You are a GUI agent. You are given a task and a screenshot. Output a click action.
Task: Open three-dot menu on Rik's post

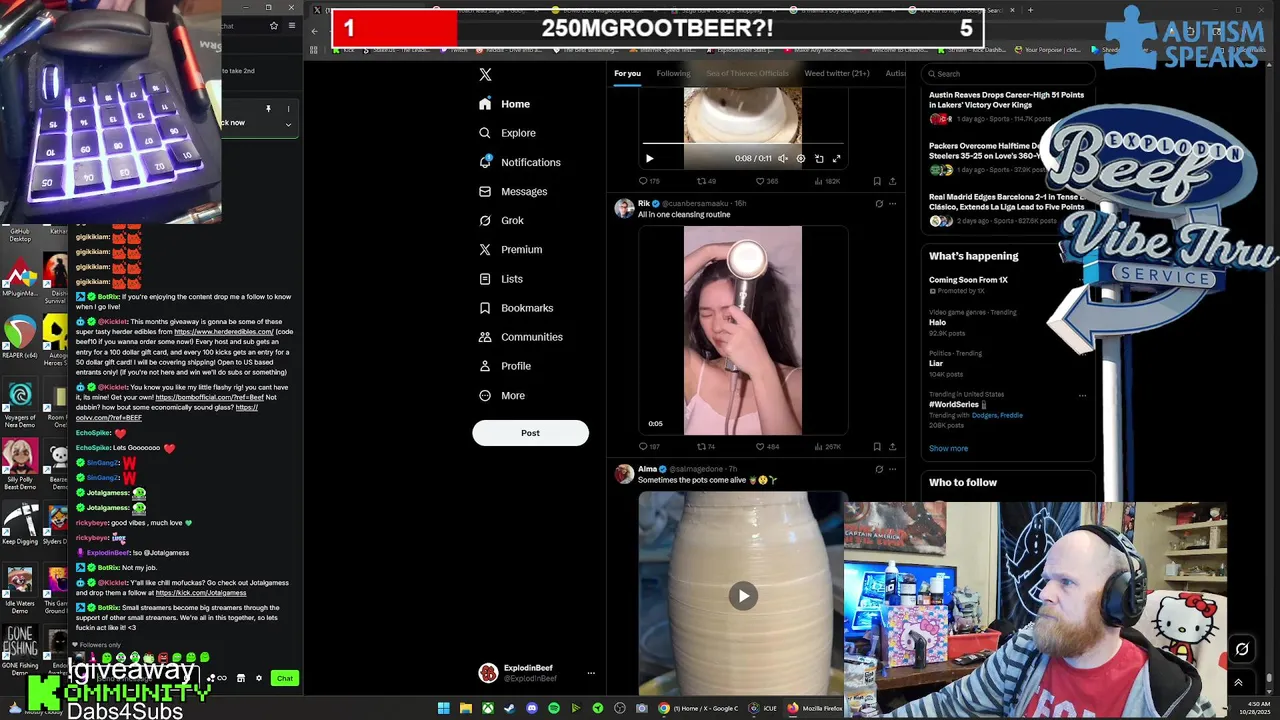tap(893, 203)
